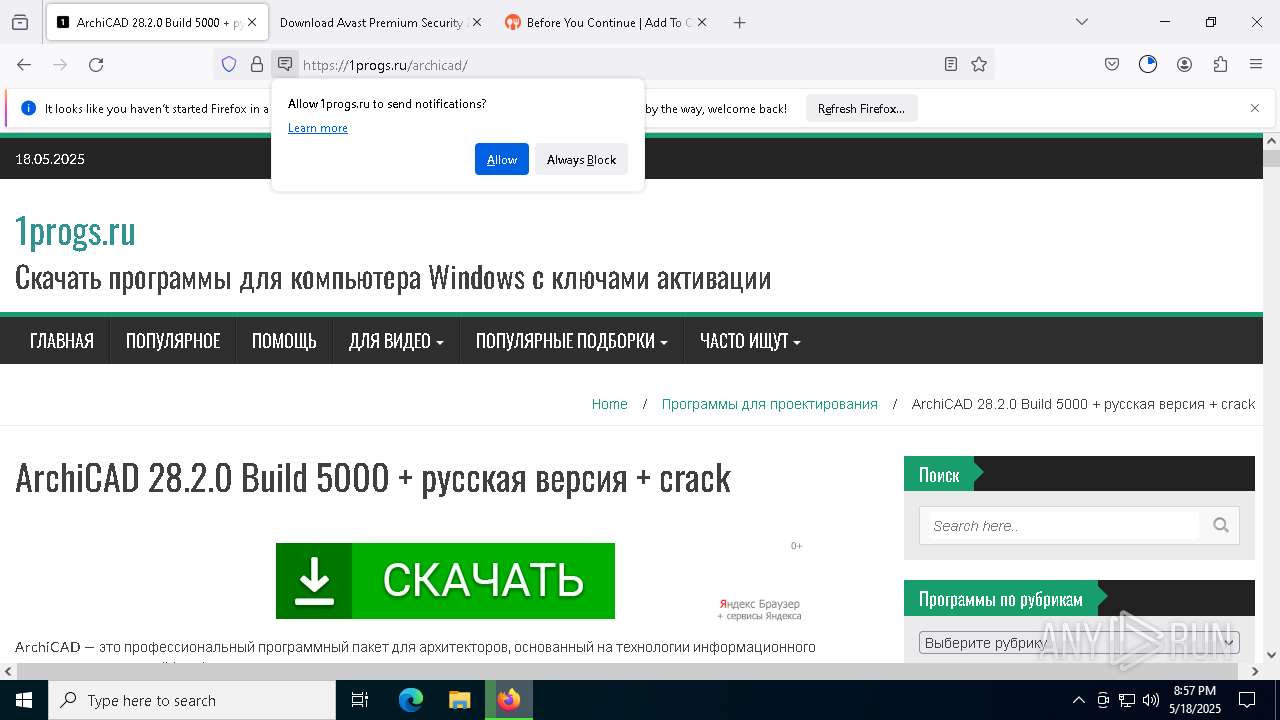
Task: Click Windows taskbar search box
Action: 192,700
